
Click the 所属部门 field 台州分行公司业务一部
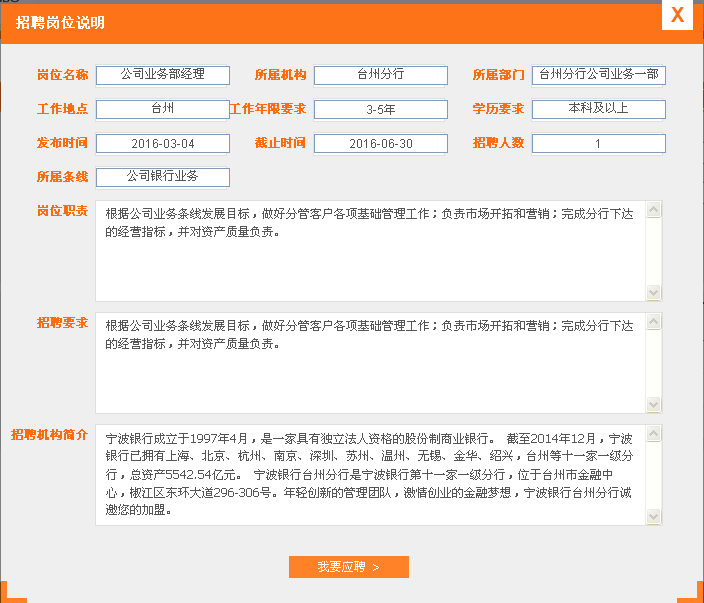(598, 75)
